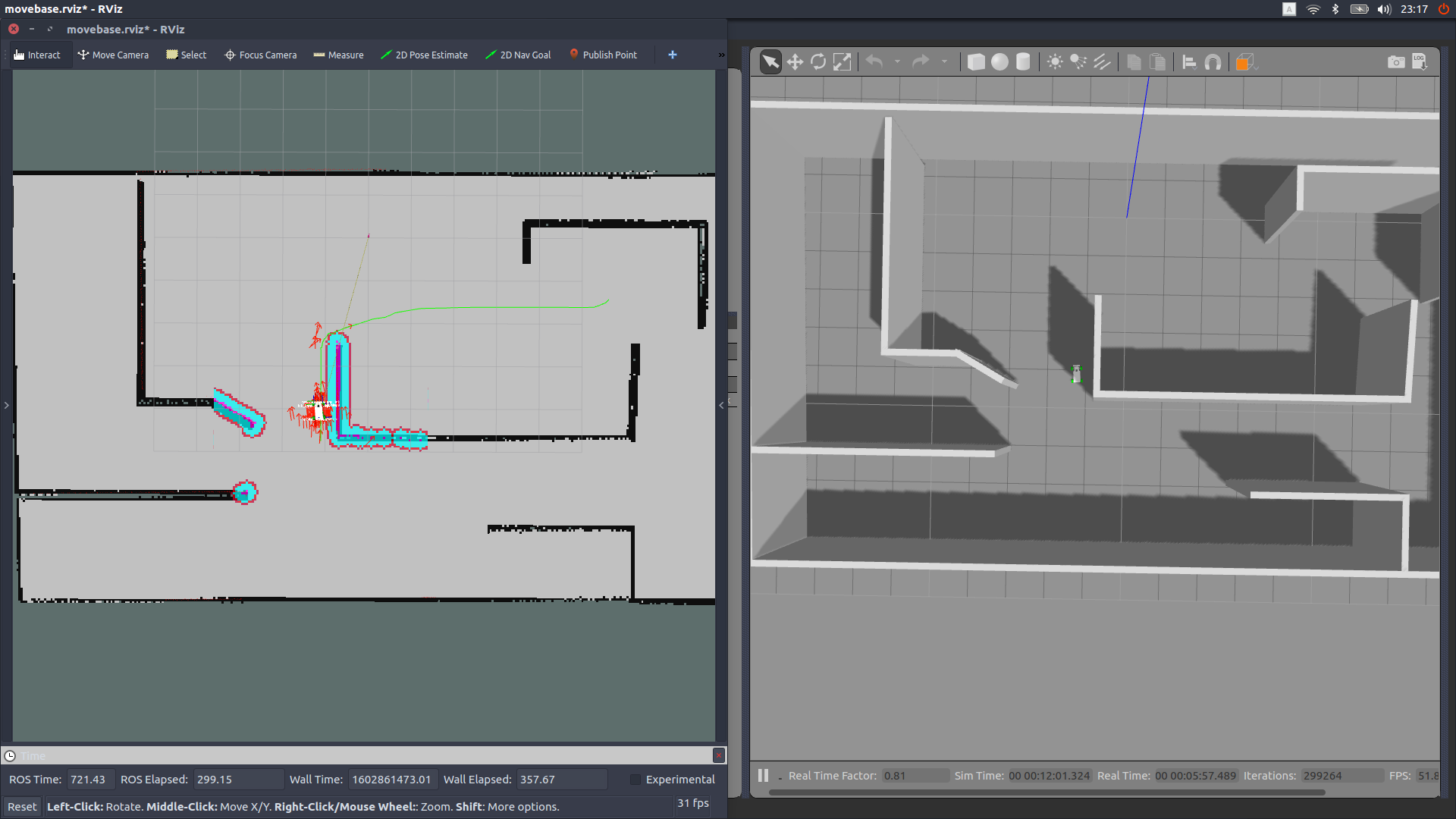Toggle the Experimental checkbox
Viewport: 1456px width, 819px height.
[x=635, y=780]
